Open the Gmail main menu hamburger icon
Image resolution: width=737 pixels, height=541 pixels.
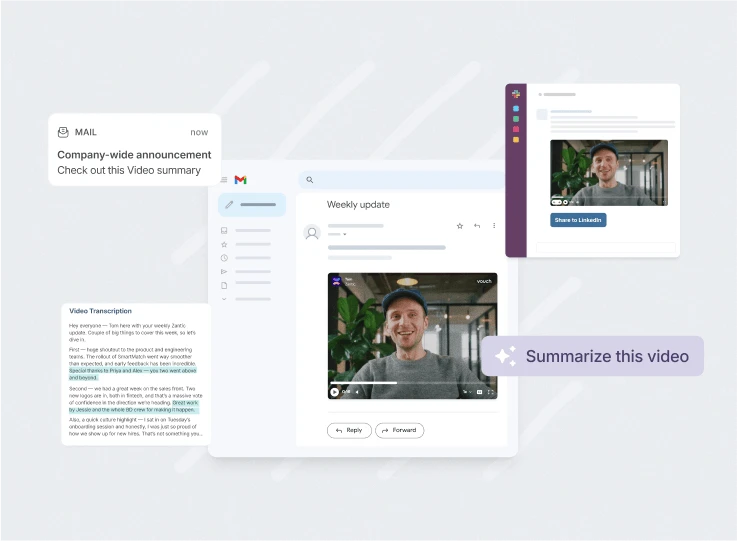[224, 180]
